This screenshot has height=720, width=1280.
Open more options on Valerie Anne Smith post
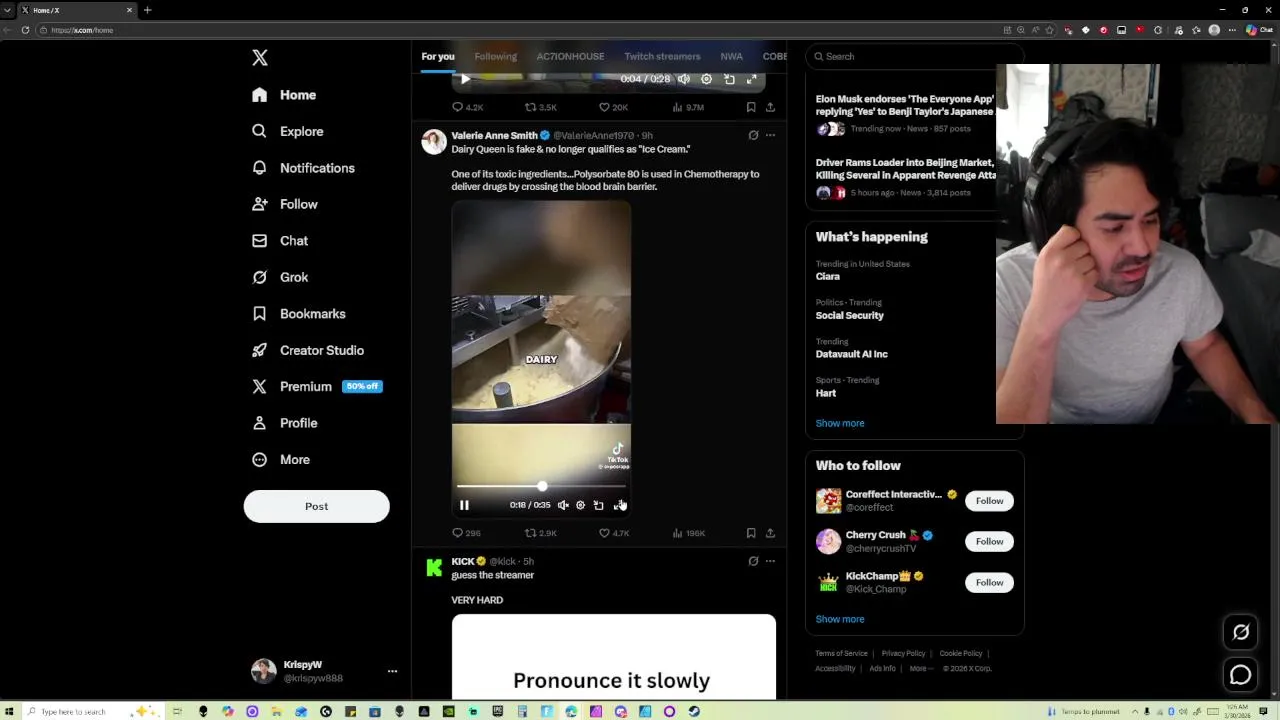[x=770, y=135]
